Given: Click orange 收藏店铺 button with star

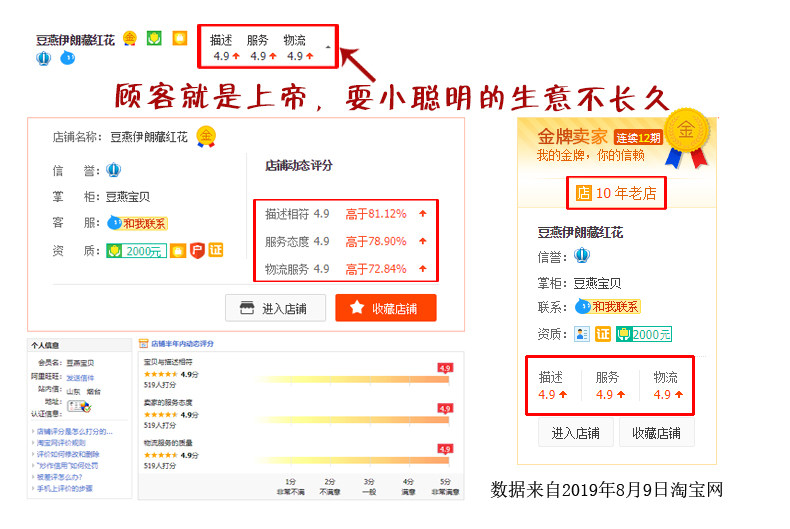Looking at the screenshot, I should 386,308.
